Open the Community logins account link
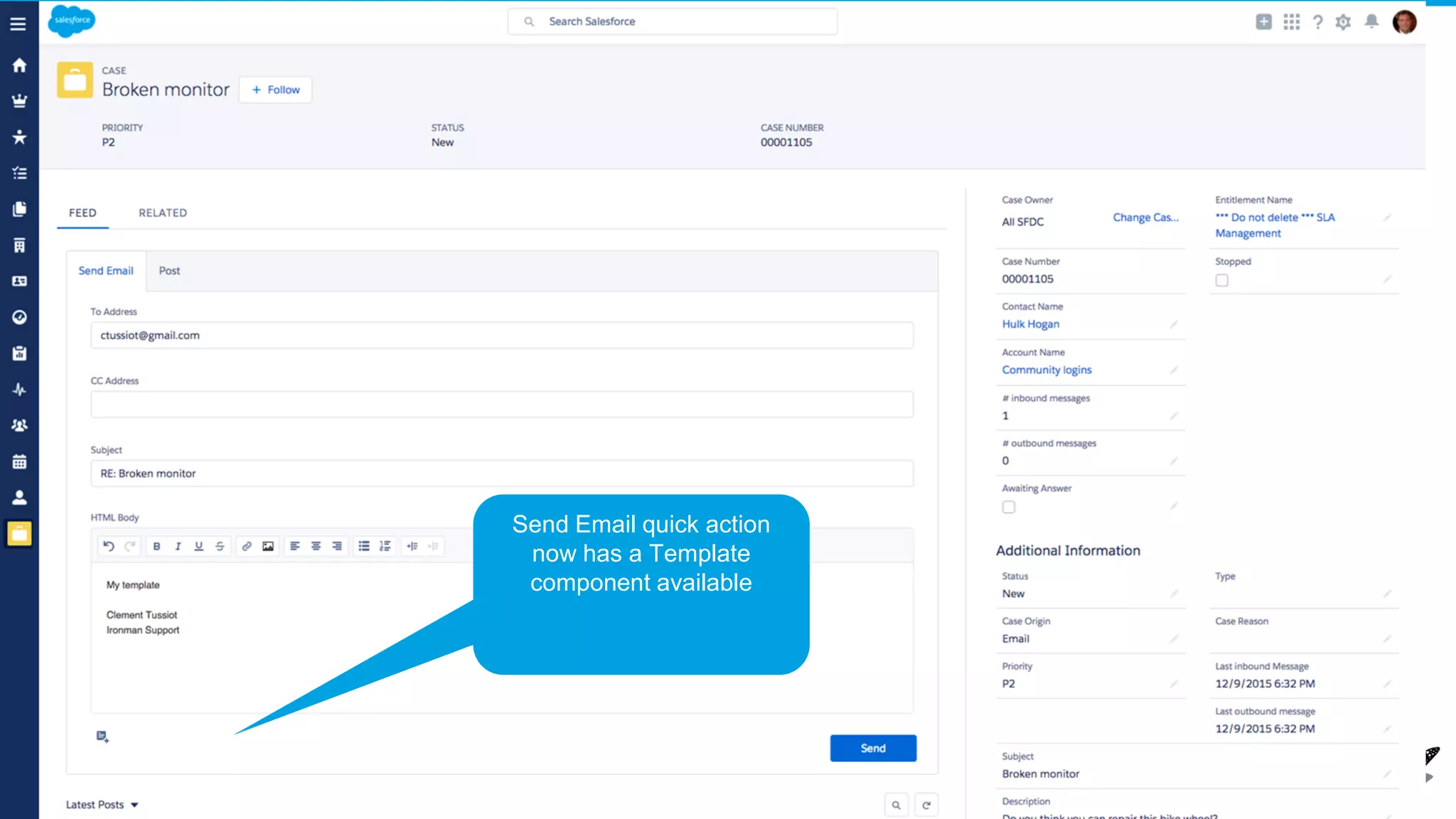This screenshot has height=819, width=1456. click(1046, 370)
